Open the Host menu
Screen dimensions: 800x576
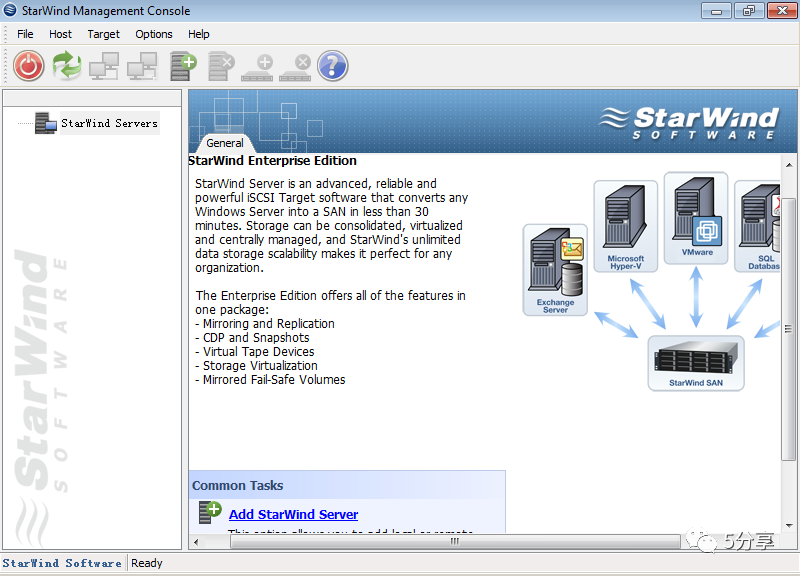pyautogui.click(x=60, y=34)
